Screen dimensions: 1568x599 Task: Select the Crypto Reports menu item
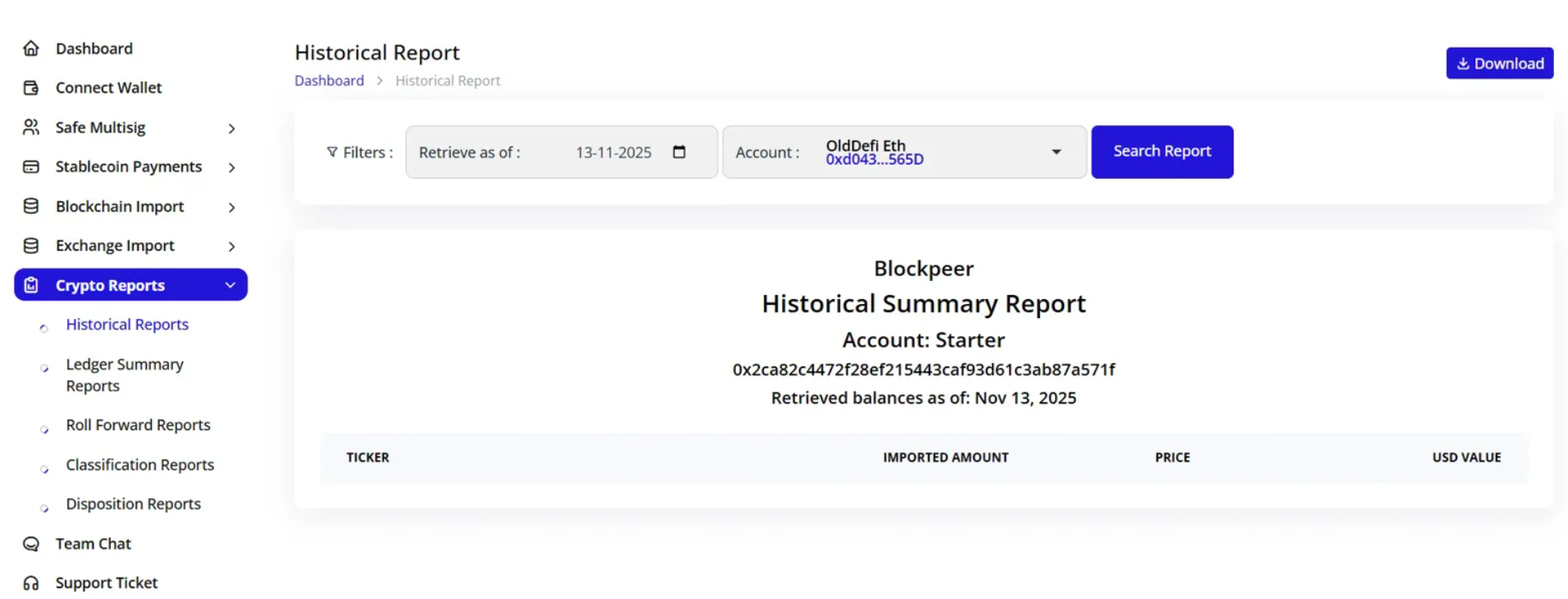(x=131, y=284)
